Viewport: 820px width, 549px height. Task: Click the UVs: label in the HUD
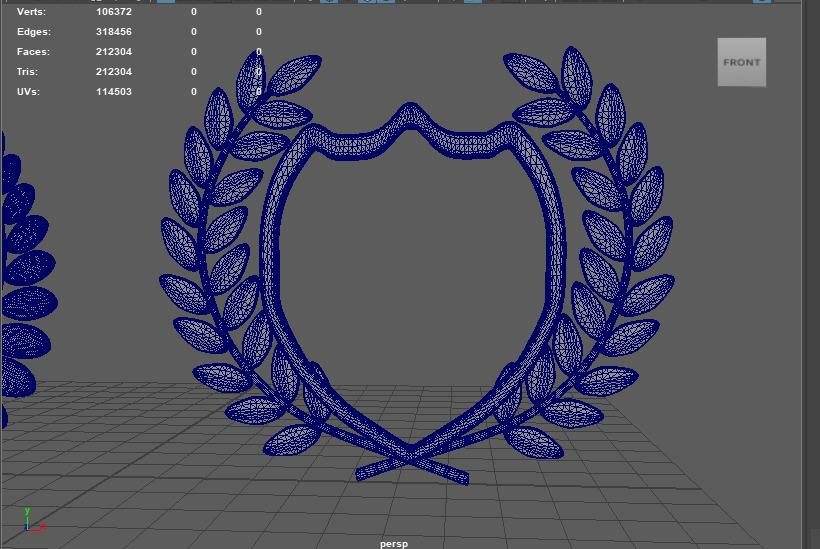click(x=28, y=92)
